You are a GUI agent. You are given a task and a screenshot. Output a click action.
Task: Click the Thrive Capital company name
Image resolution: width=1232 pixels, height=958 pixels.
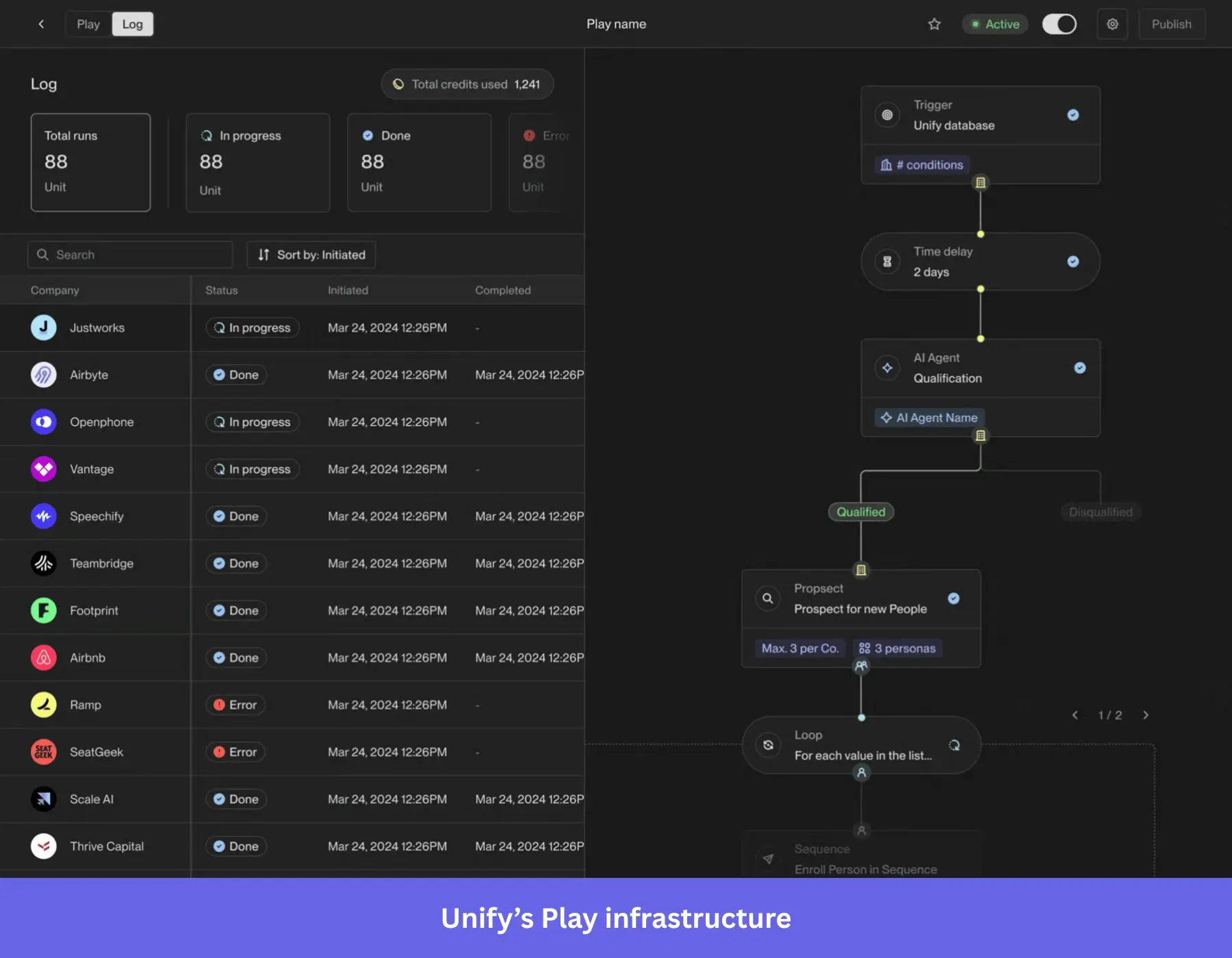[x=107, y=846]
